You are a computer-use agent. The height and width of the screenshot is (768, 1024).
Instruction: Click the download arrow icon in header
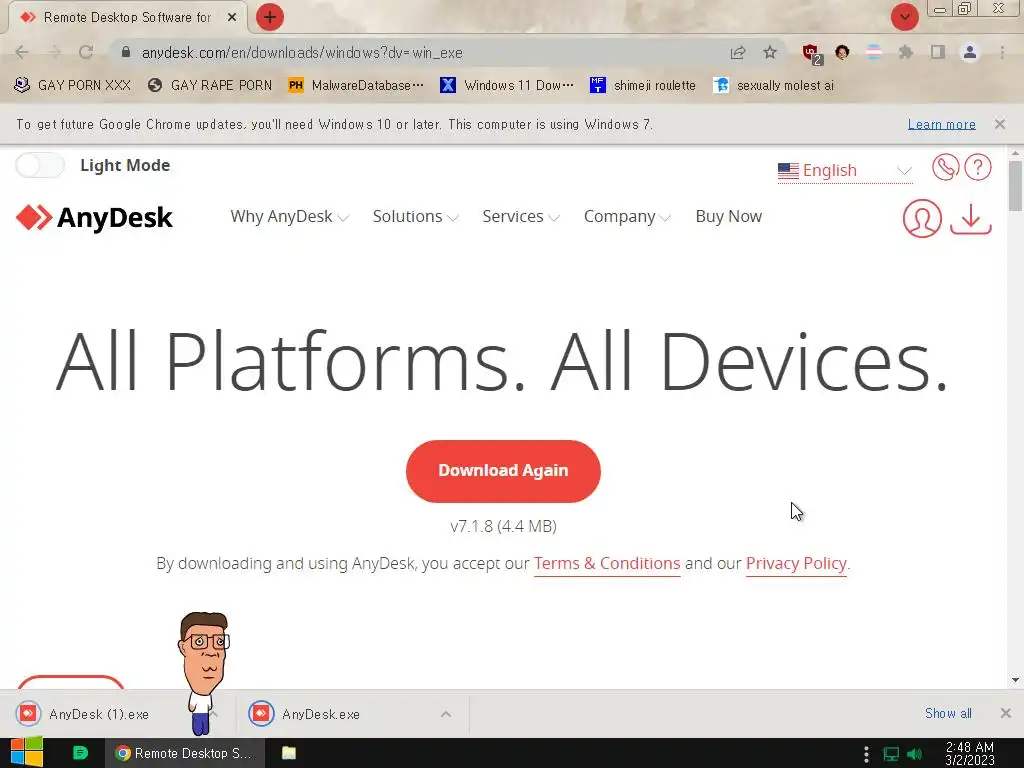971,219
